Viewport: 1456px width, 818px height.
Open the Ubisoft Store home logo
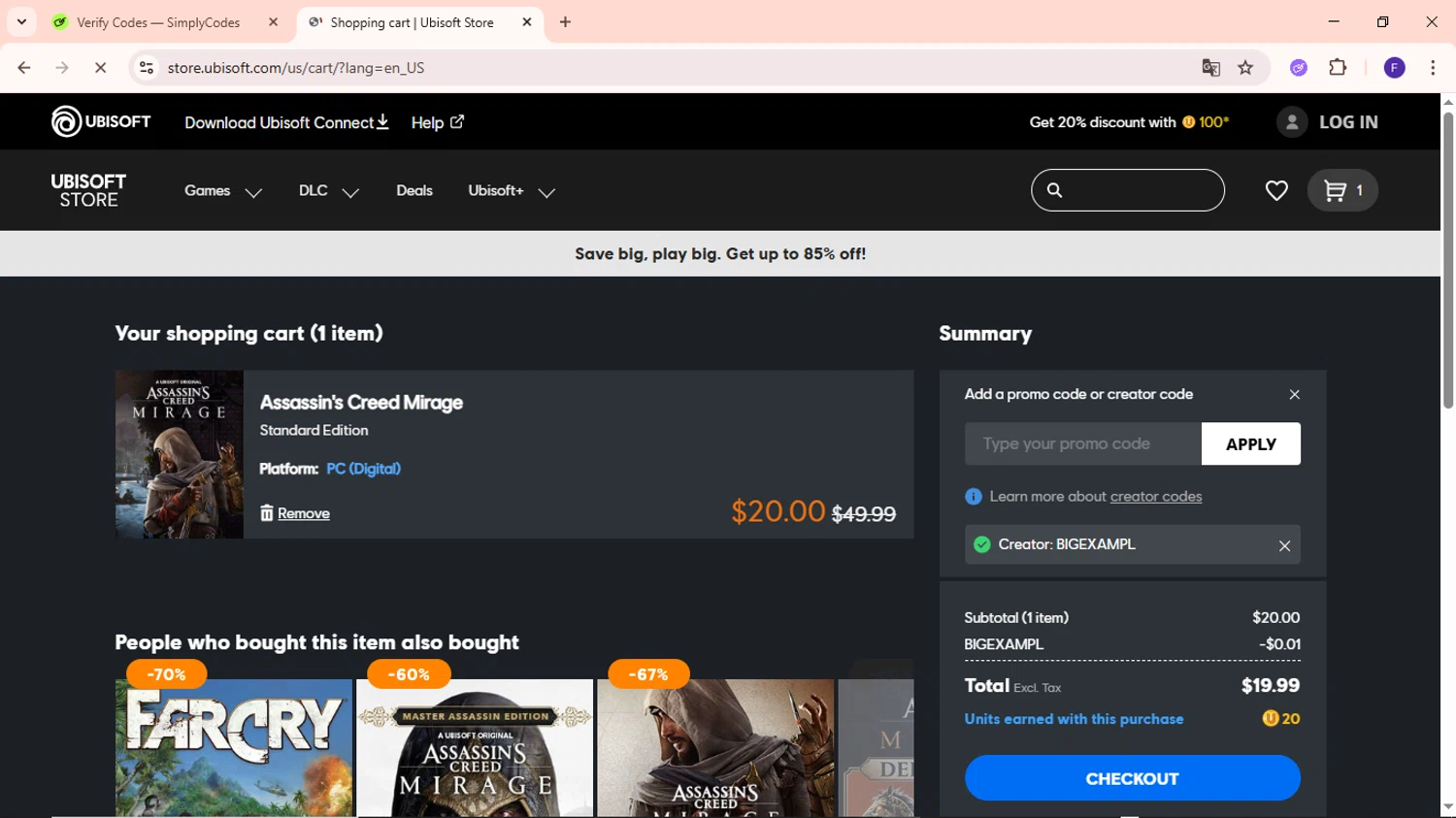[88, 190]
